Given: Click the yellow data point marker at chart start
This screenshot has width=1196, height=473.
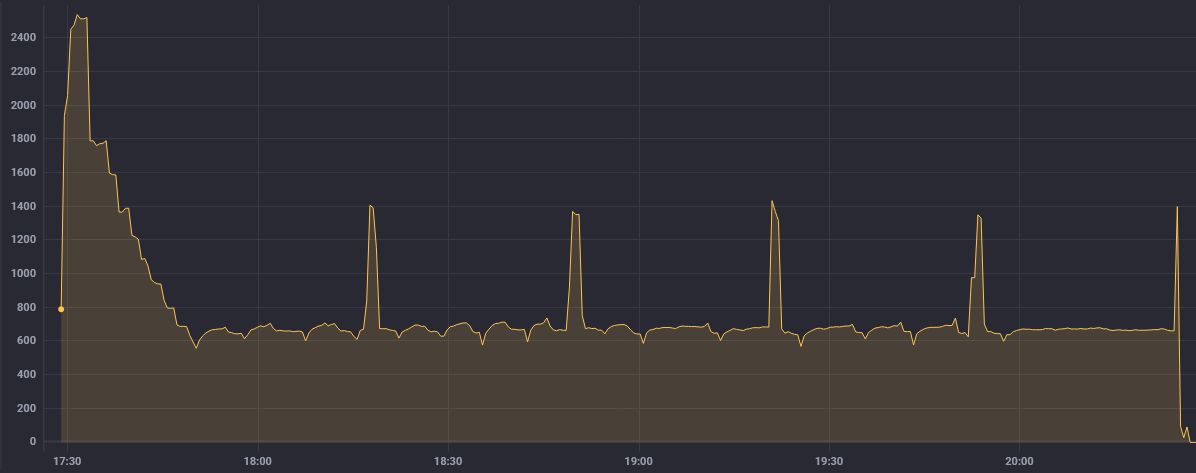Looking at the screenshot, I should 61,309.
